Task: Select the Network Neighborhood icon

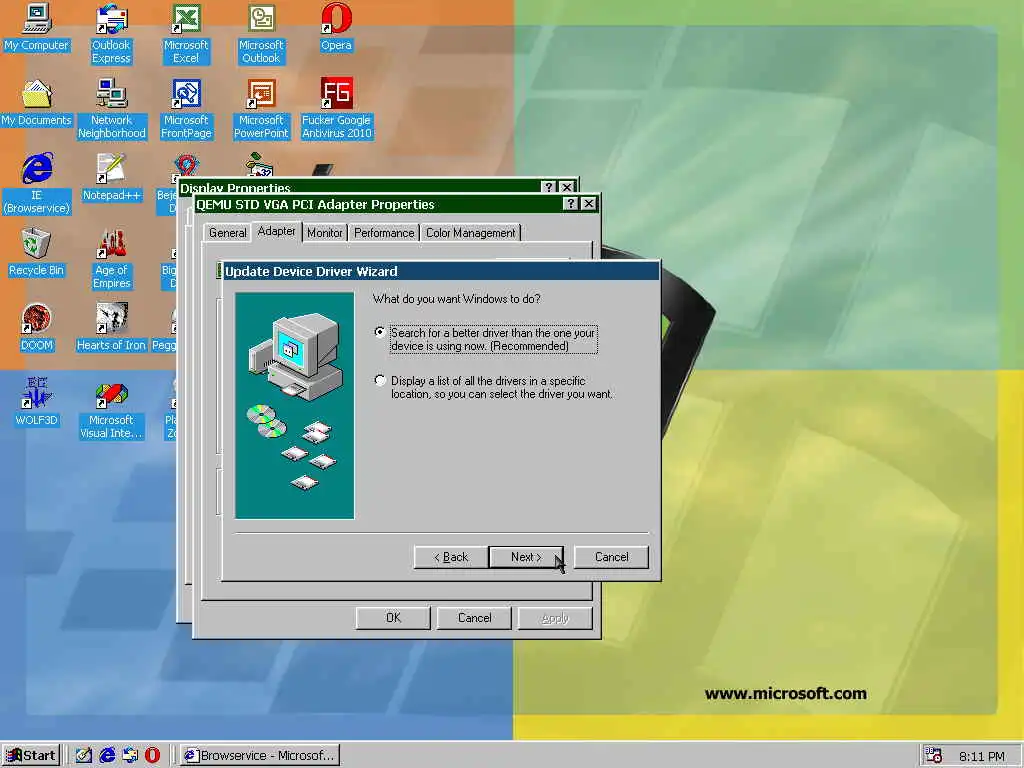Action: coord(112,109)
